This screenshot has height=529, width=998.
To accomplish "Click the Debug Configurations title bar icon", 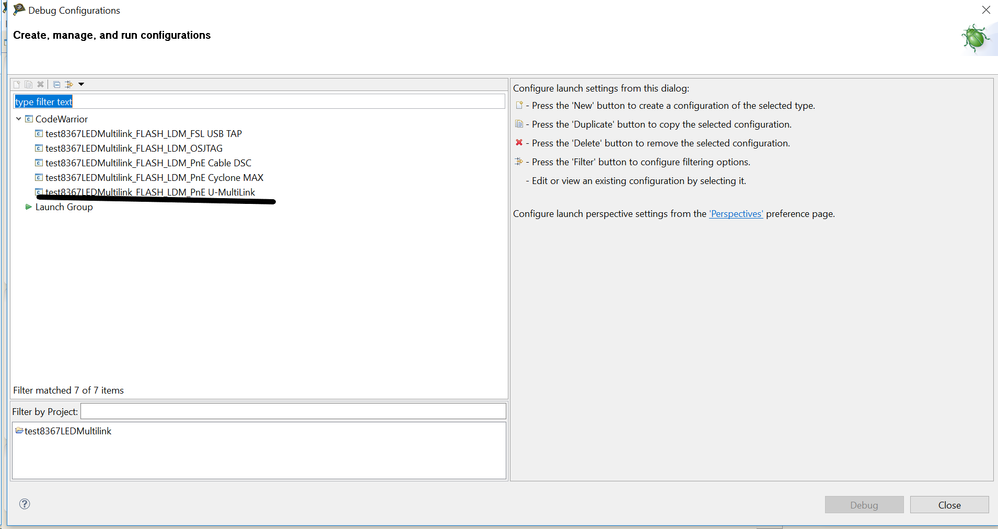I will [x=18, y=10].
